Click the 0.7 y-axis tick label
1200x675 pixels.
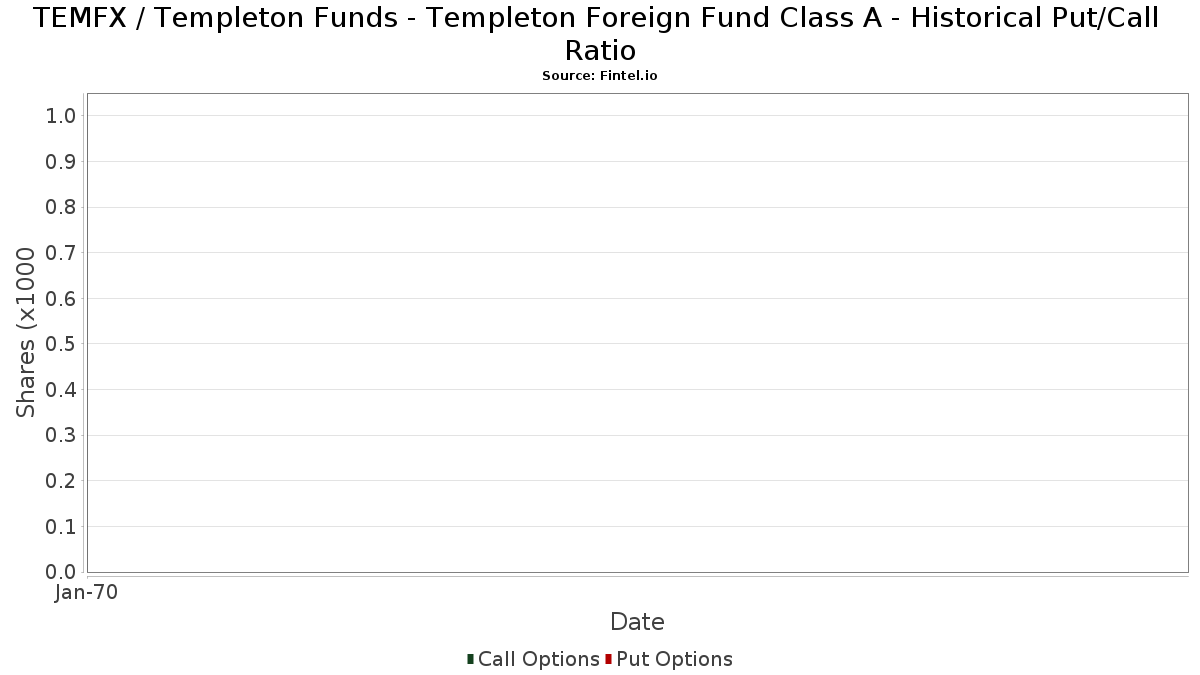(61, 253)
